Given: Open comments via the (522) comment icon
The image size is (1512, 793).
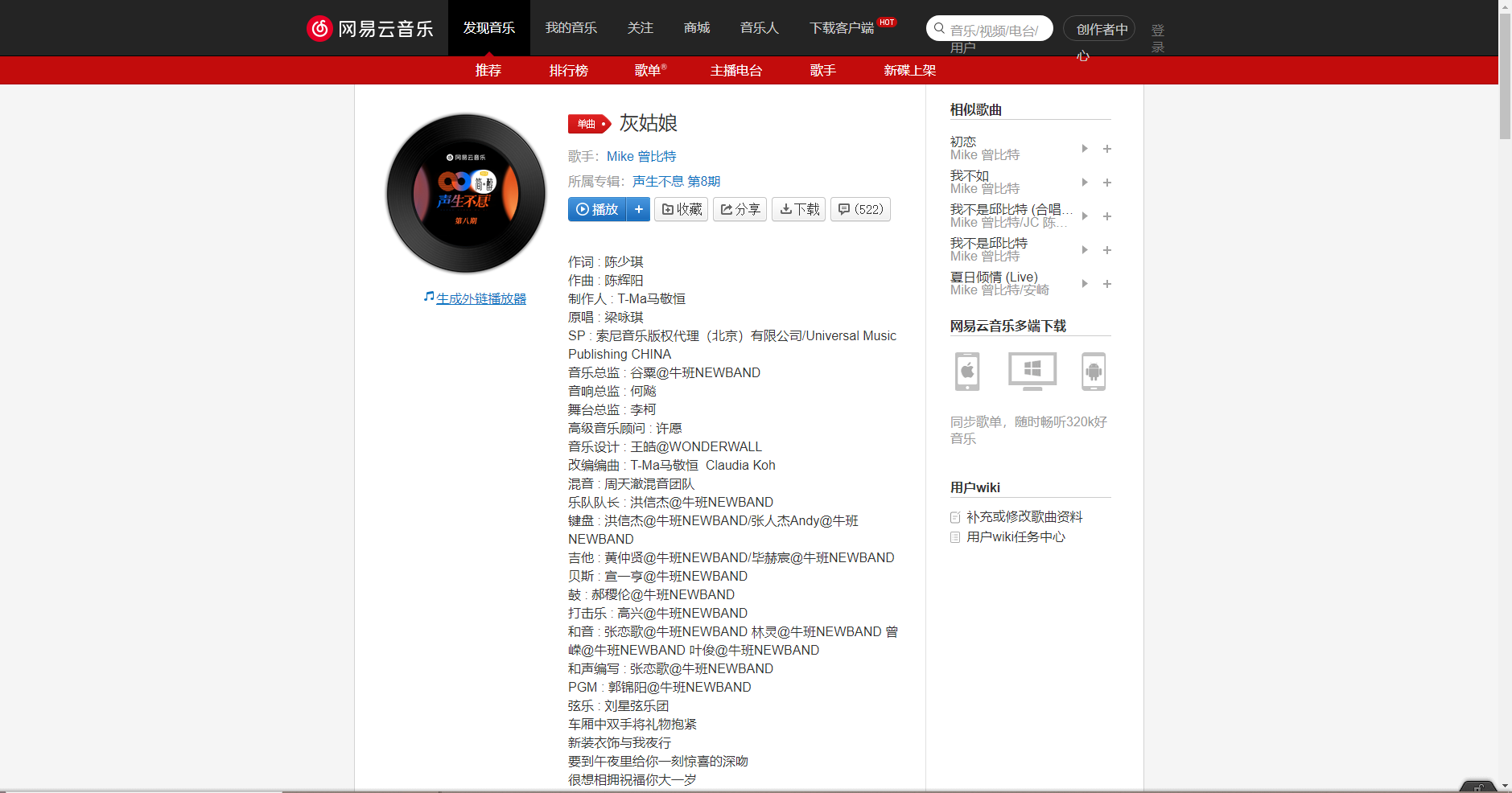Looking at the screenshot, I should [859, 209].
